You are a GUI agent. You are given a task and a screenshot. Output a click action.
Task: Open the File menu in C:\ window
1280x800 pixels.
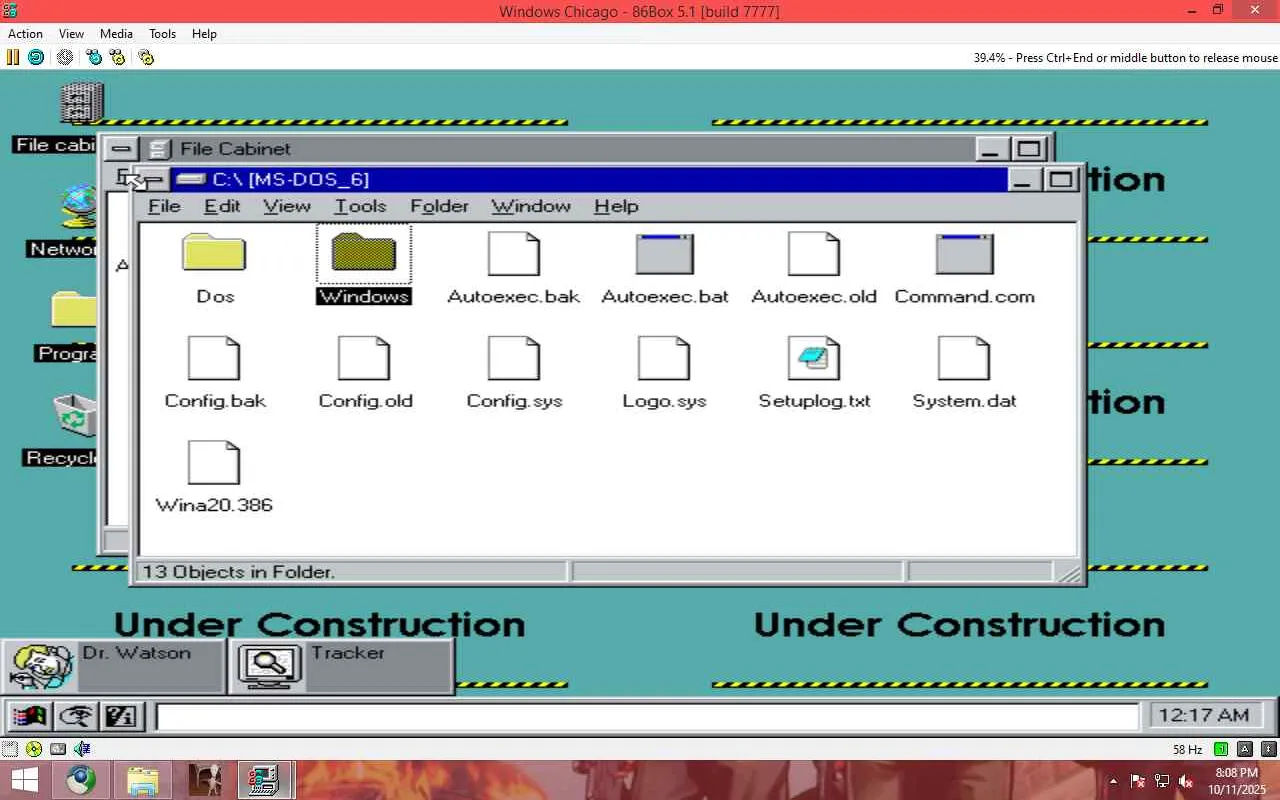pos(164,206)
